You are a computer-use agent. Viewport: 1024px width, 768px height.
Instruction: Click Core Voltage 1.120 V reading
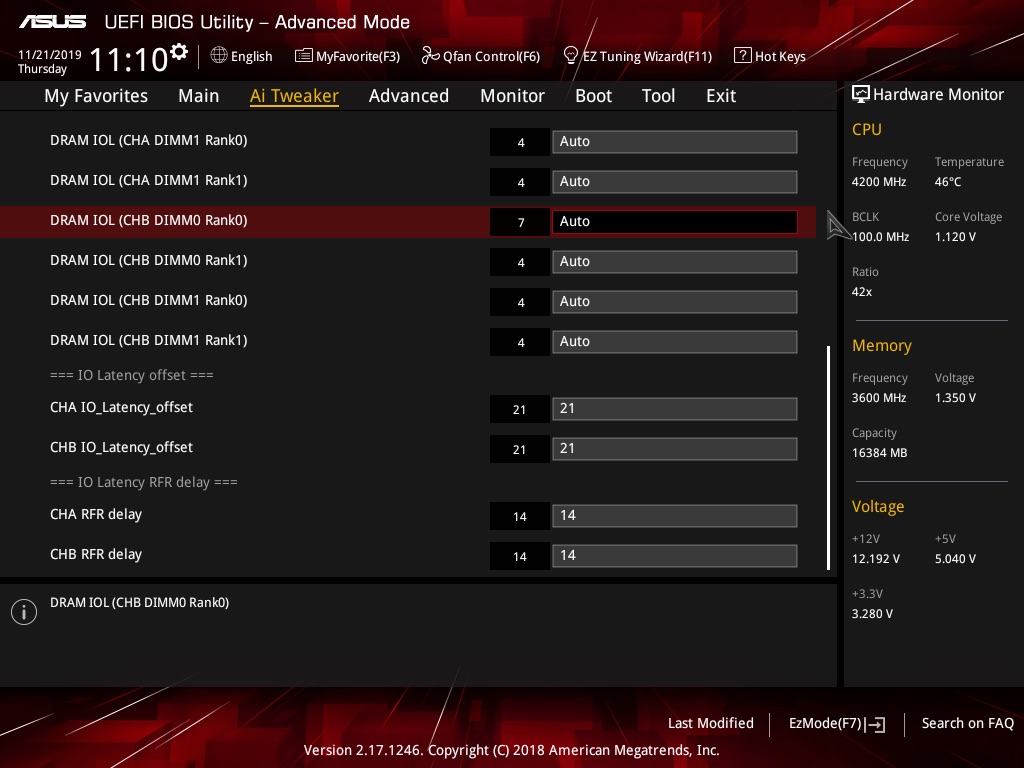[955, 237]
